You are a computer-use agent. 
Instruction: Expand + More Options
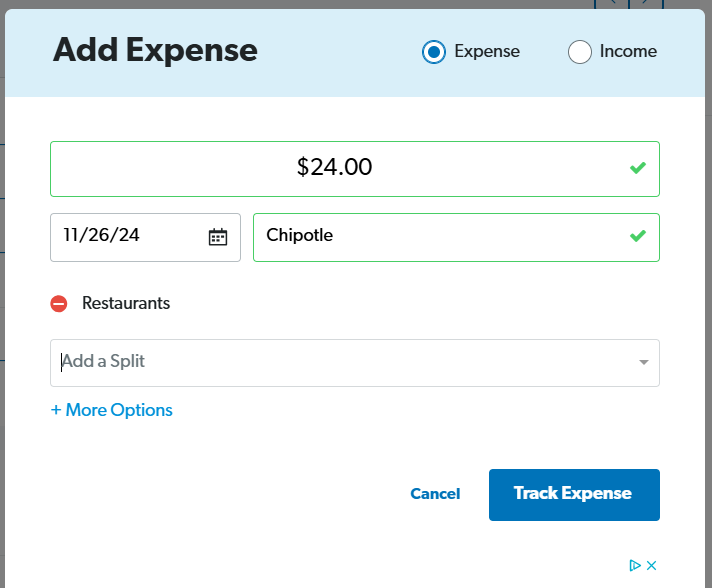tap(112, 410)
